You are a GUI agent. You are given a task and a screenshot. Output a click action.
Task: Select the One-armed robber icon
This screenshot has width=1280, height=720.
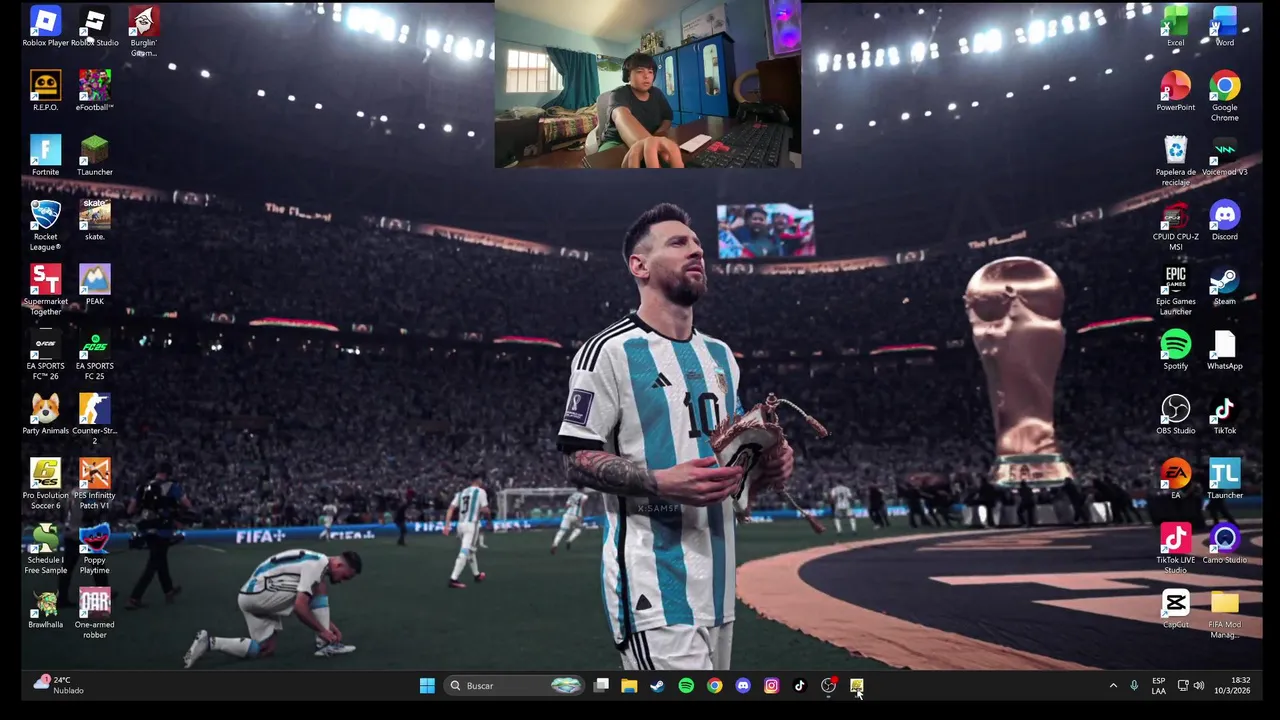click(x=94, y=613)
